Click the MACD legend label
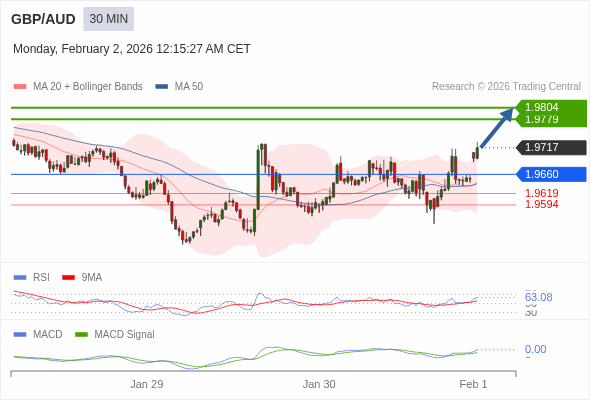This screenshot has height=400, width=590. [x=48, y=335]
